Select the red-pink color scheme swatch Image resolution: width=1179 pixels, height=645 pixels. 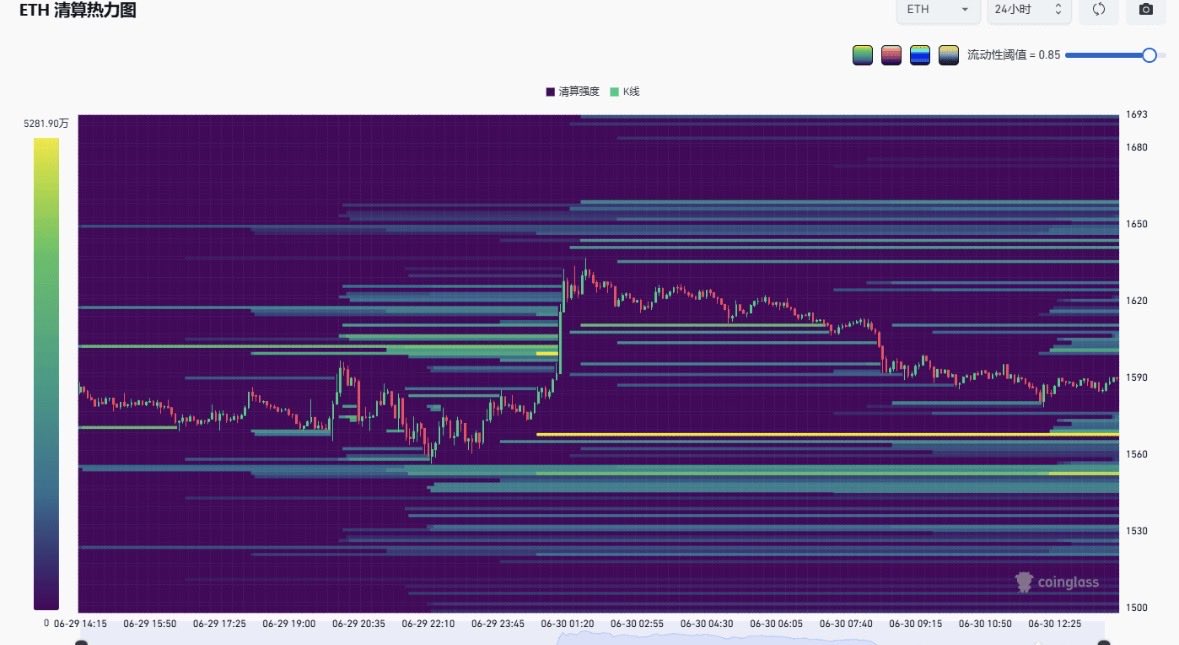pyautogui.click(x=891, y=55)
